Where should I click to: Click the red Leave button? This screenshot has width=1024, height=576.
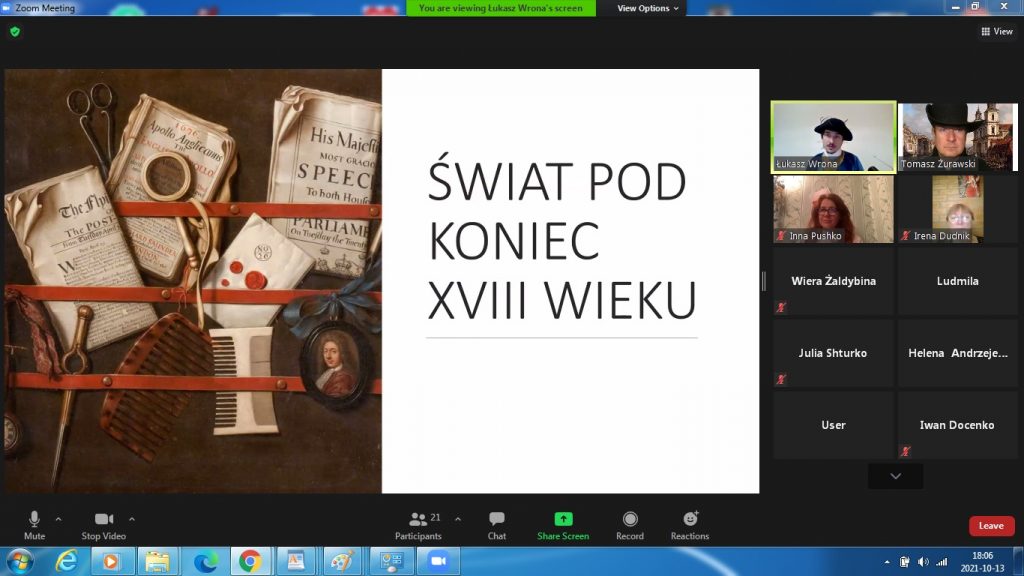point(991,526)
